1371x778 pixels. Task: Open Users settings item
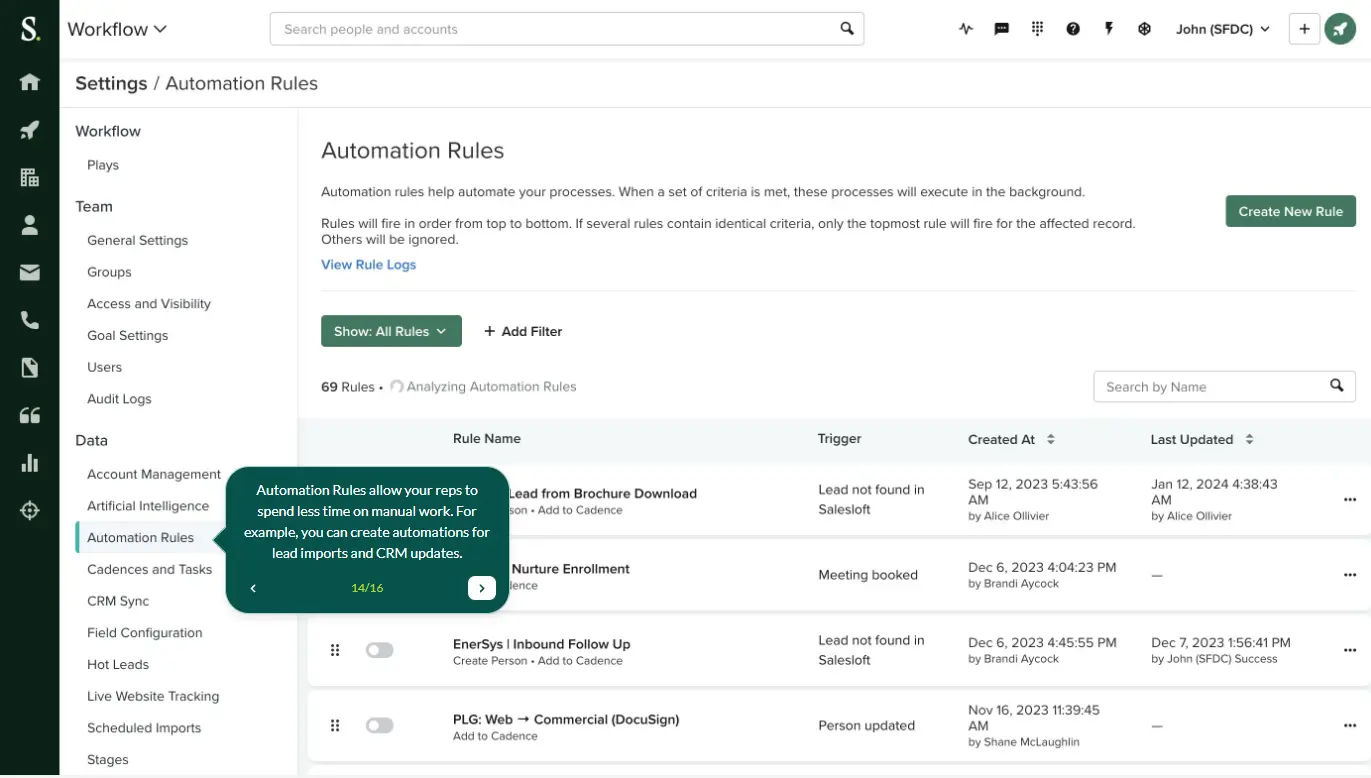pyautogui.click(x=104, y=367)
